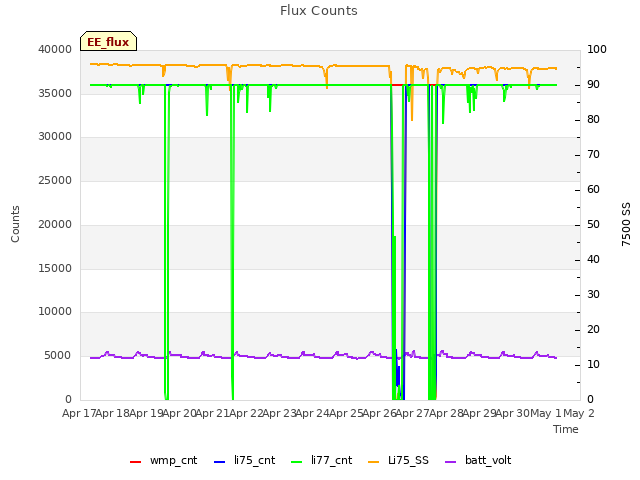640x480 pixels.
Task: Click the Apr 26 date label
Action: click(379, 413)
